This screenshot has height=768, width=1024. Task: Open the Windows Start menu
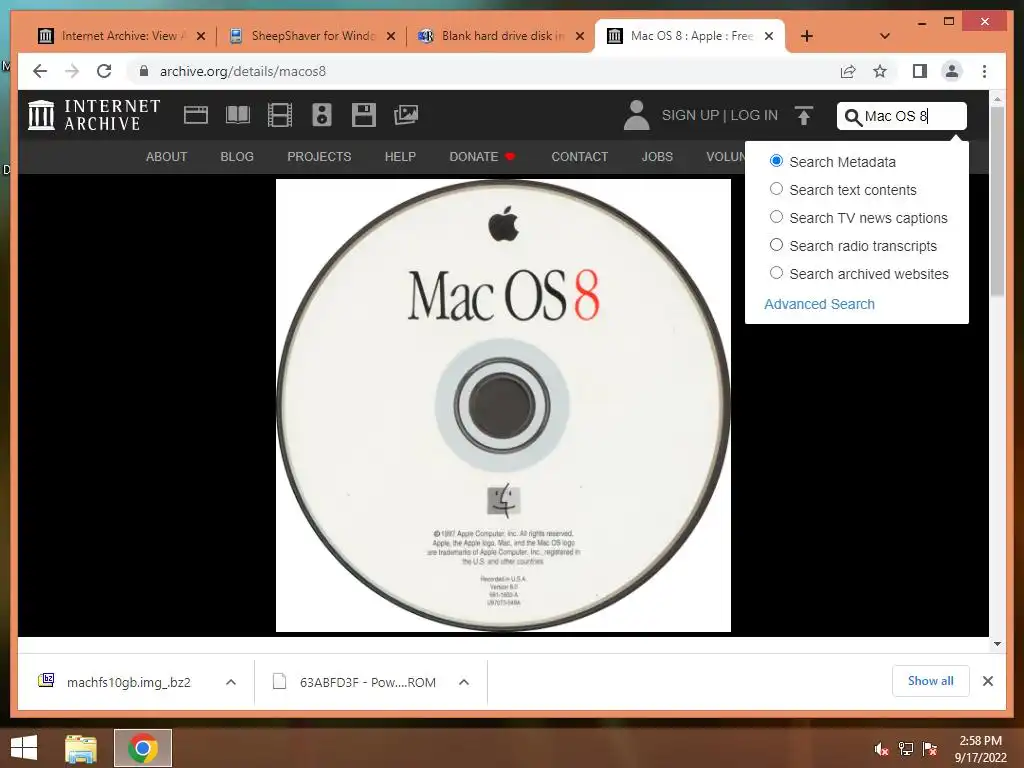(24, 748)
